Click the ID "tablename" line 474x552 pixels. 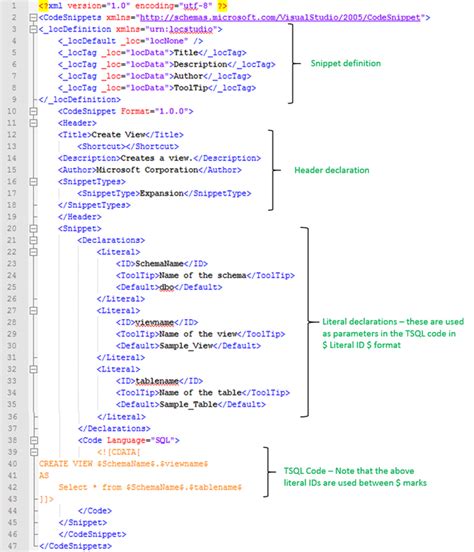point(160,381)
